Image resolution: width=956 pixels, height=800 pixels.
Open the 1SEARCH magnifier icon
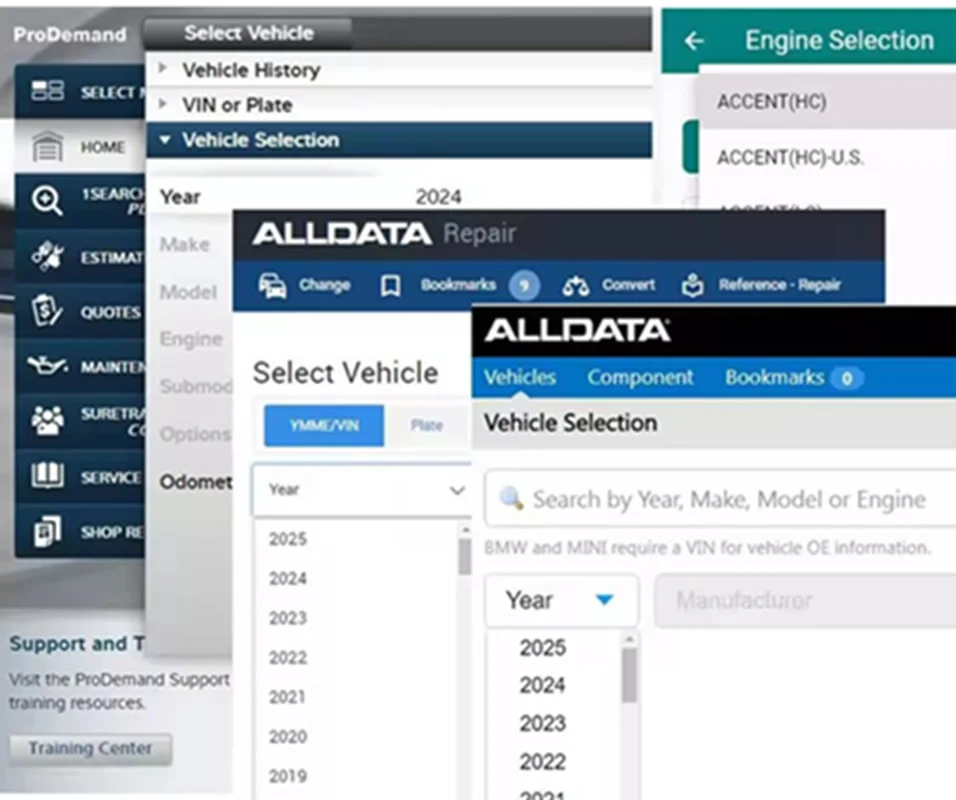point(46,201)
